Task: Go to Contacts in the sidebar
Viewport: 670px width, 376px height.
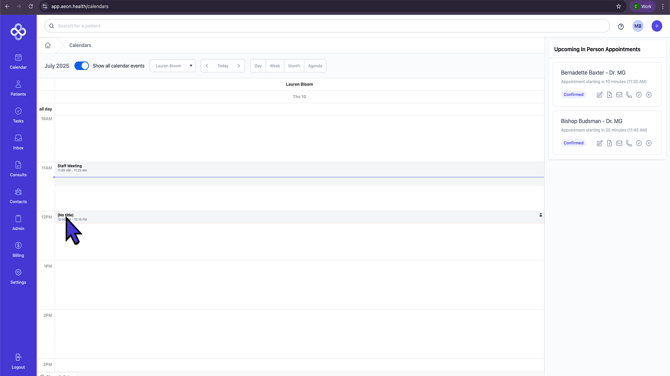Action: point(18,196)
